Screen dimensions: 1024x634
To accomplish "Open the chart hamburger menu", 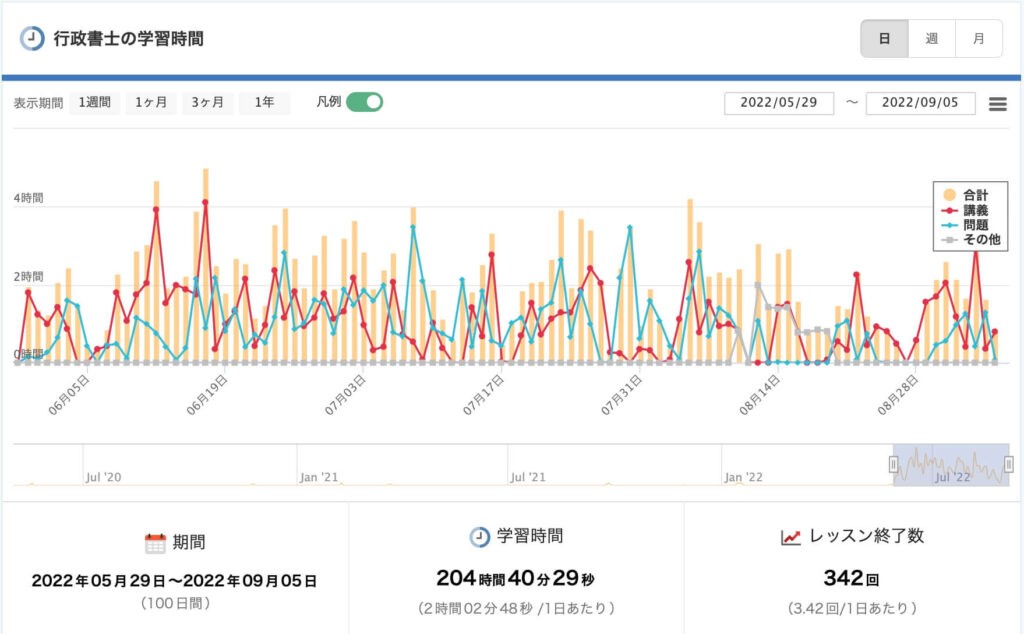I will point(997,104).
